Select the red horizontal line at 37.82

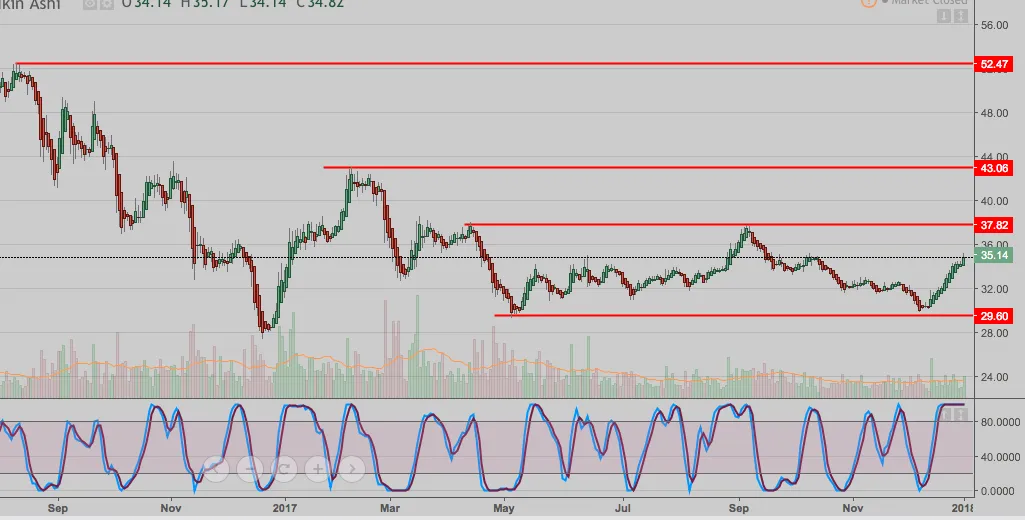click(719, 224)
